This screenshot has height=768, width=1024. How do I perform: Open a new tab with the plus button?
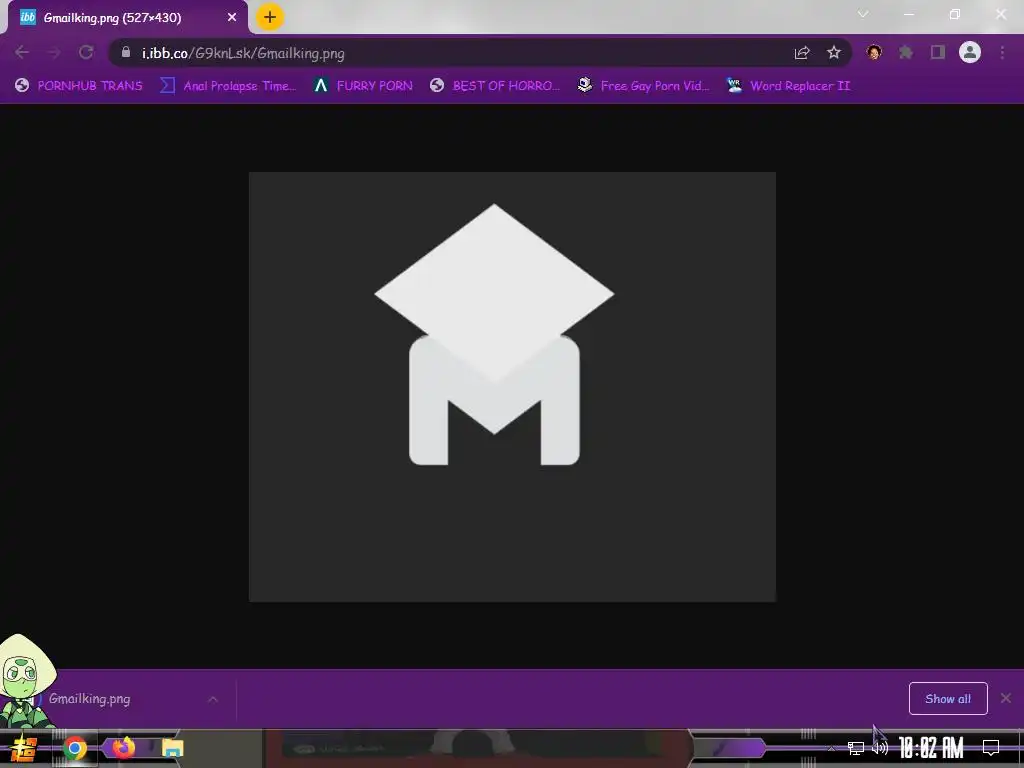[x=270, y=17]
